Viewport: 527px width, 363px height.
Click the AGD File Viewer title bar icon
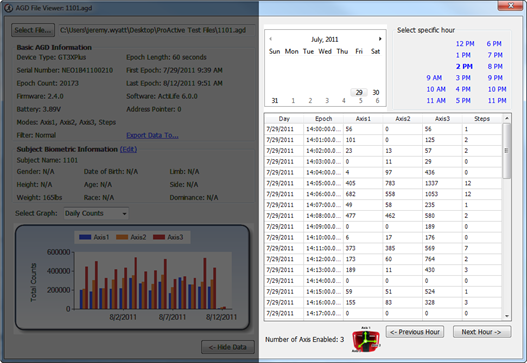pos(8,8)
